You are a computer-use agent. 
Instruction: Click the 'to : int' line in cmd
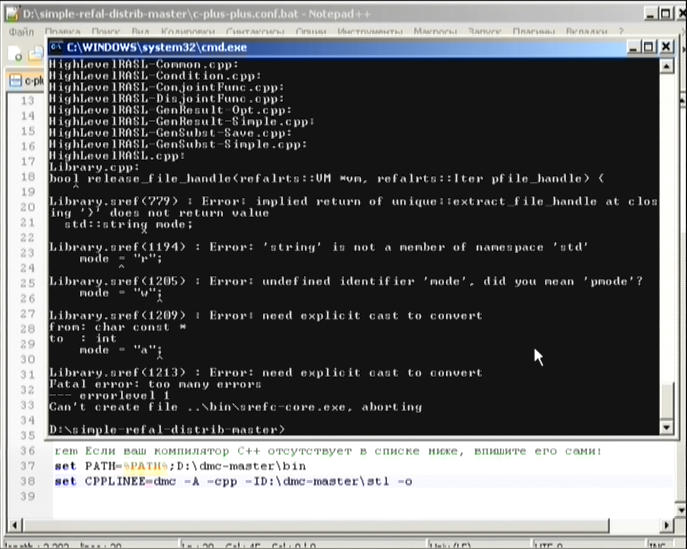pos(82,338)
